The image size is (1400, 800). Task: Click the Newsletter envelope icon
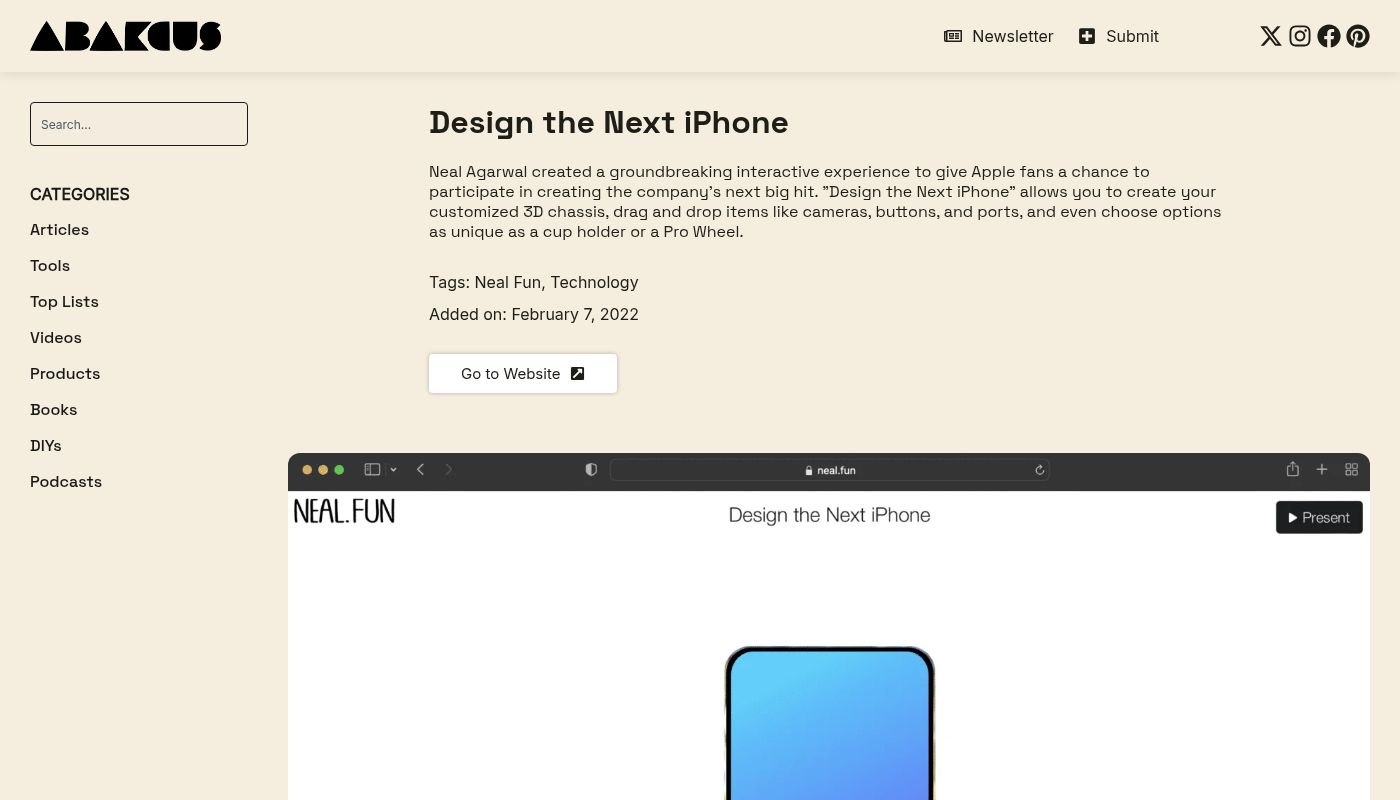pyautogui.click(x=953, y=36)
